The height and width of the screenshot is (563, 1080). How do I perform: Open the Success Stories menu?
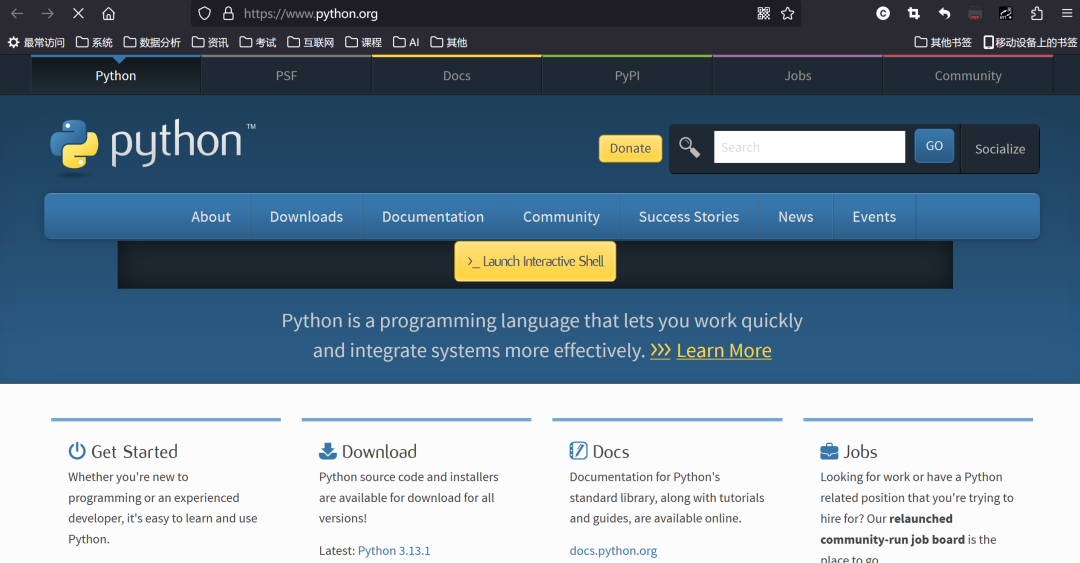(689, 216)
